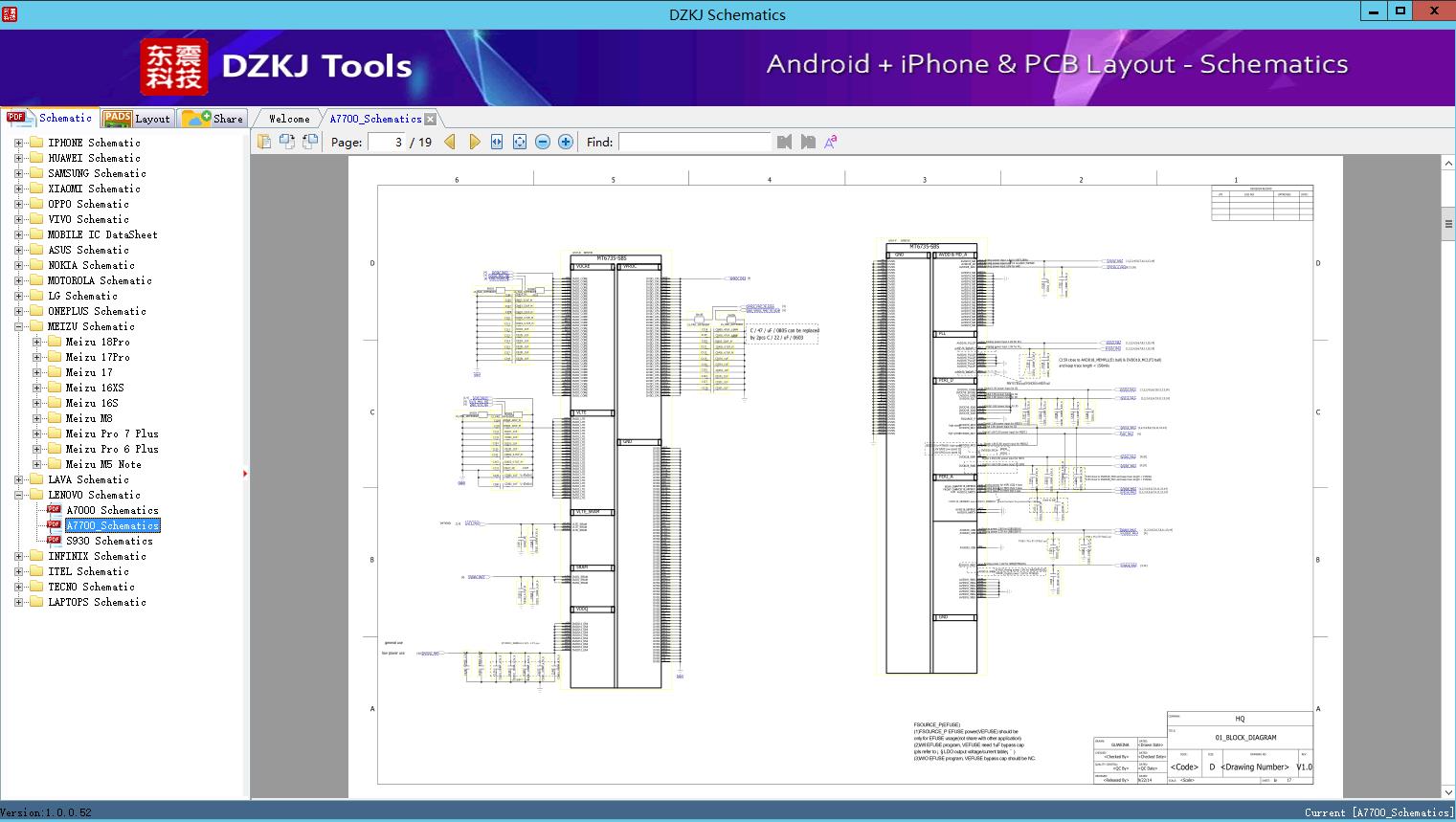The width and height of the screenshot is (1456, 822).
Task: Expand the Meizu 17Pro node
Action: [36, 357]
